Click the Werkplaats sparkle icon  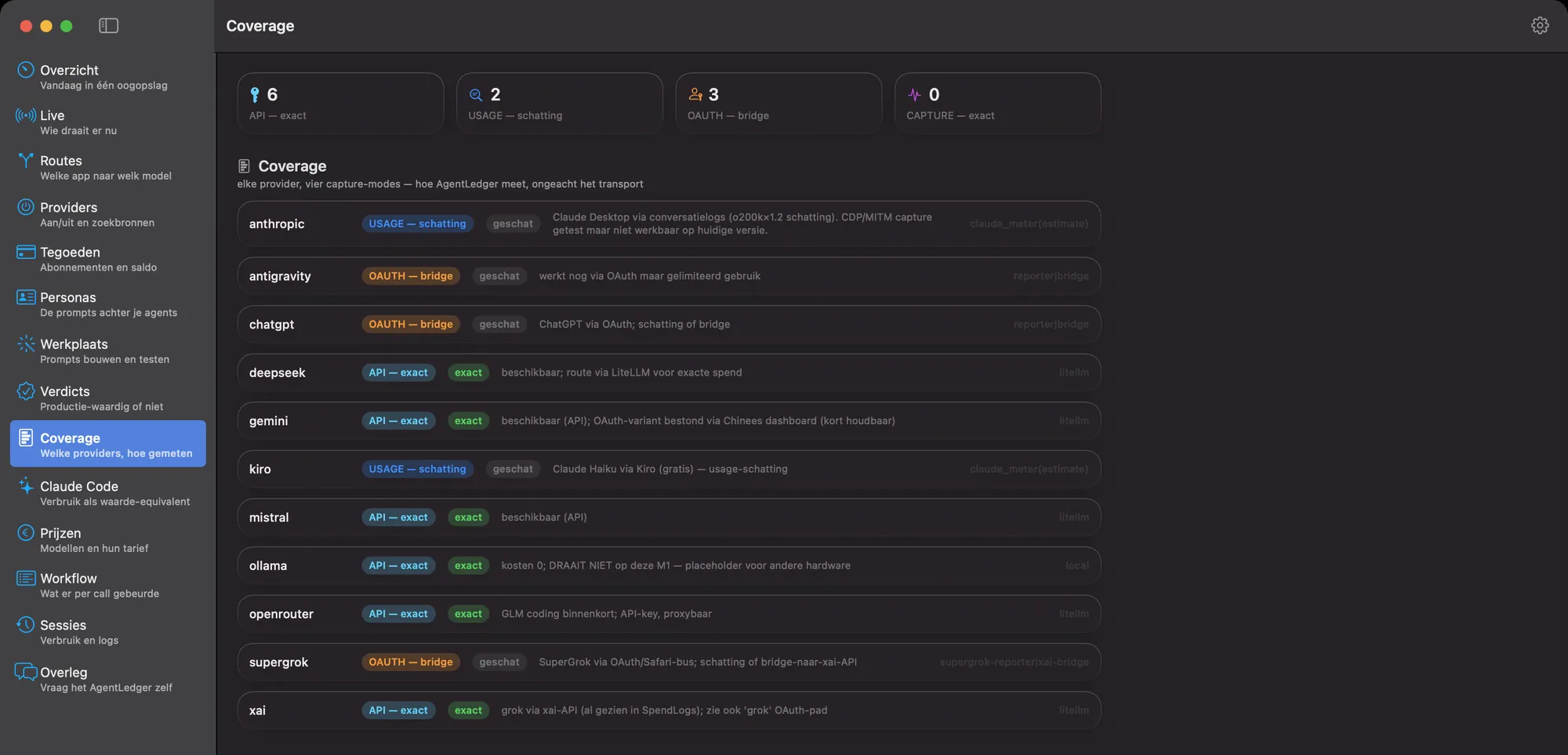[26, 343]
